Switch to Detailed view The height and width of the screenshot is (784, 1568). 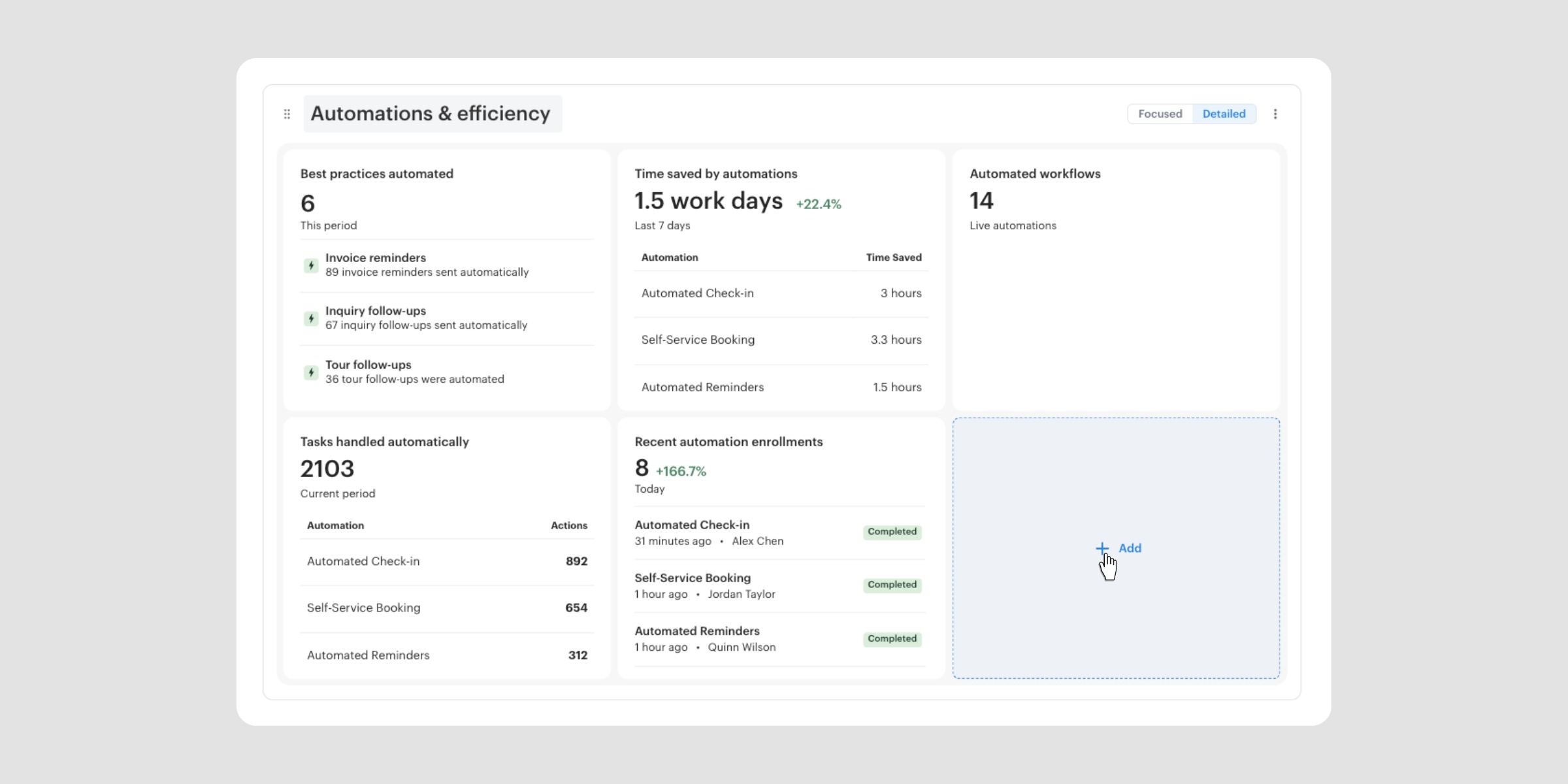pos(1224,114)
